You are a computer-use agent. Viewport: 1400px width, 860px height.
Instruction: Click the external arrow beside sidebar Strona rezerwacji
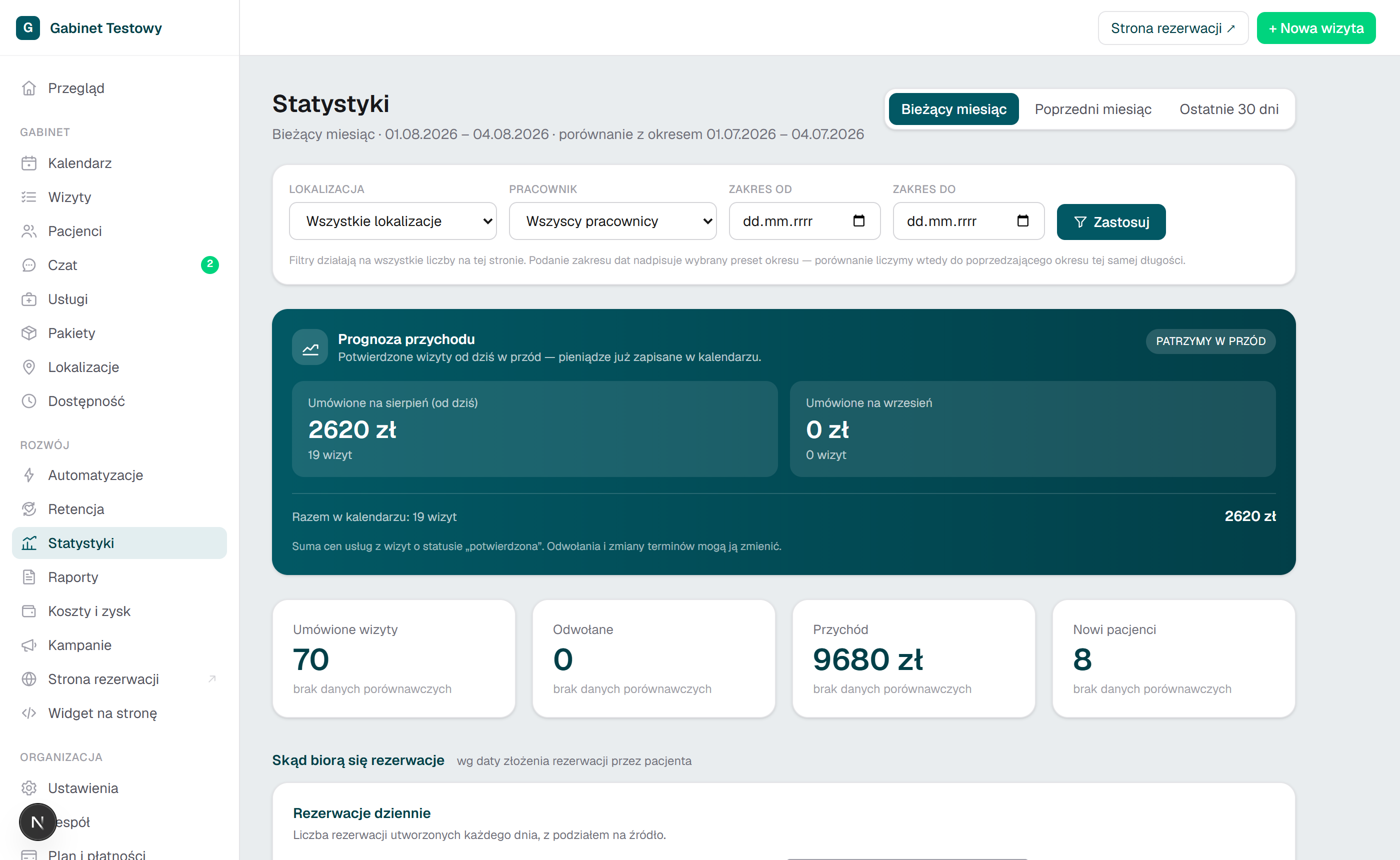point(212,679)
